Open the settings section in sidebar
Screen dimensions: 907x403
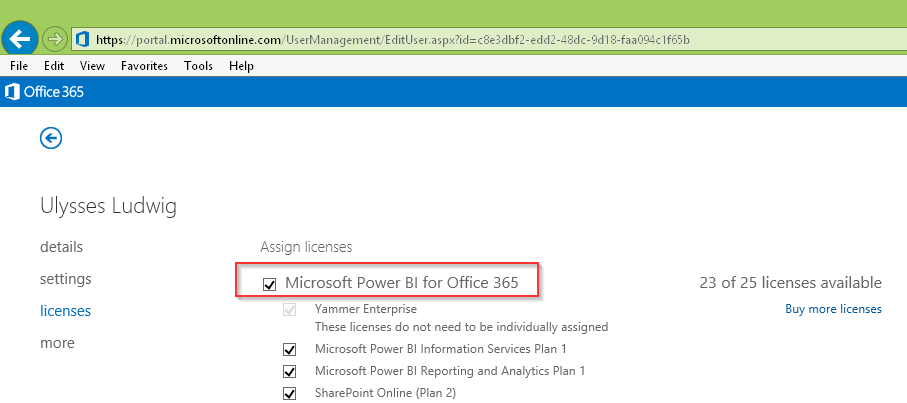pyautogui.click(x=65, y=279)
